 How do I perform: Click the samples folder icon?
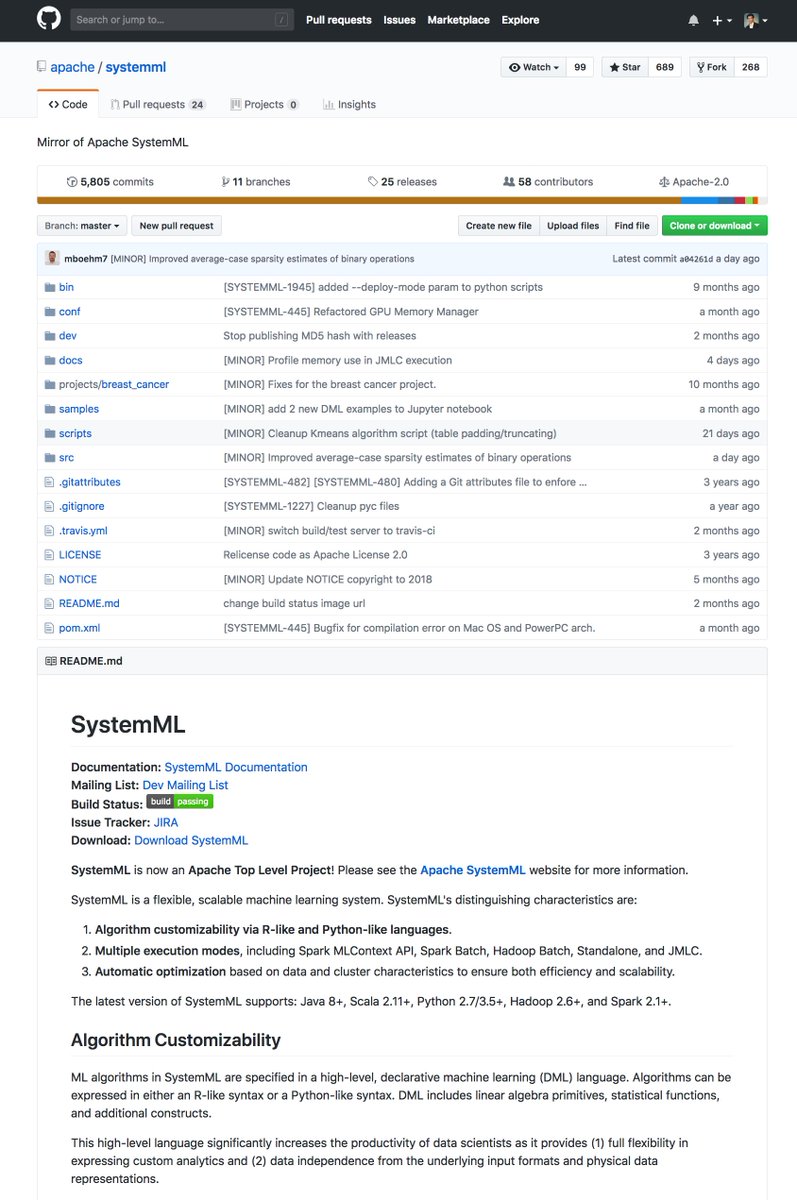coord(50,409)
